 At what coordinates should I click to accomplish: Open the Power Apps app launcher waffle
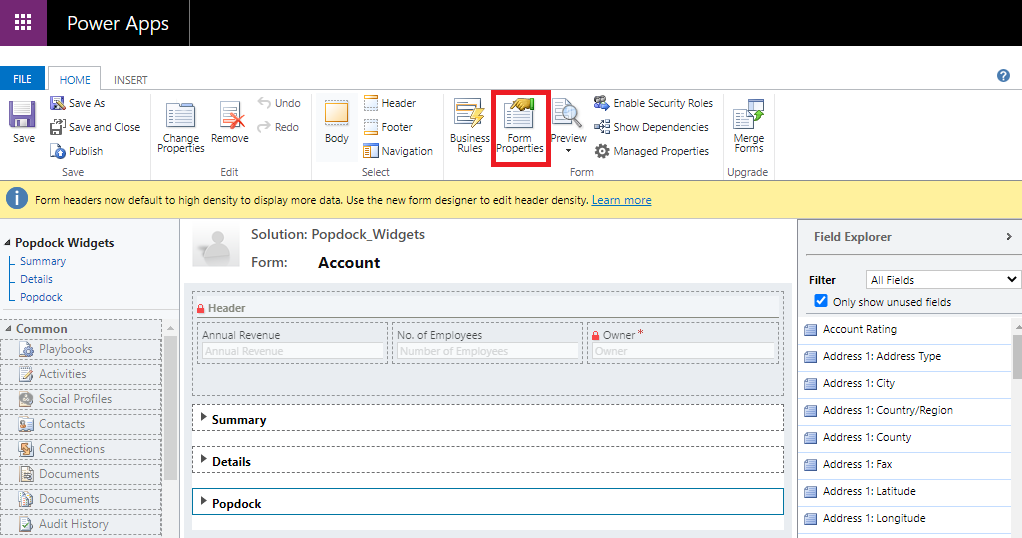pos(23,23)
